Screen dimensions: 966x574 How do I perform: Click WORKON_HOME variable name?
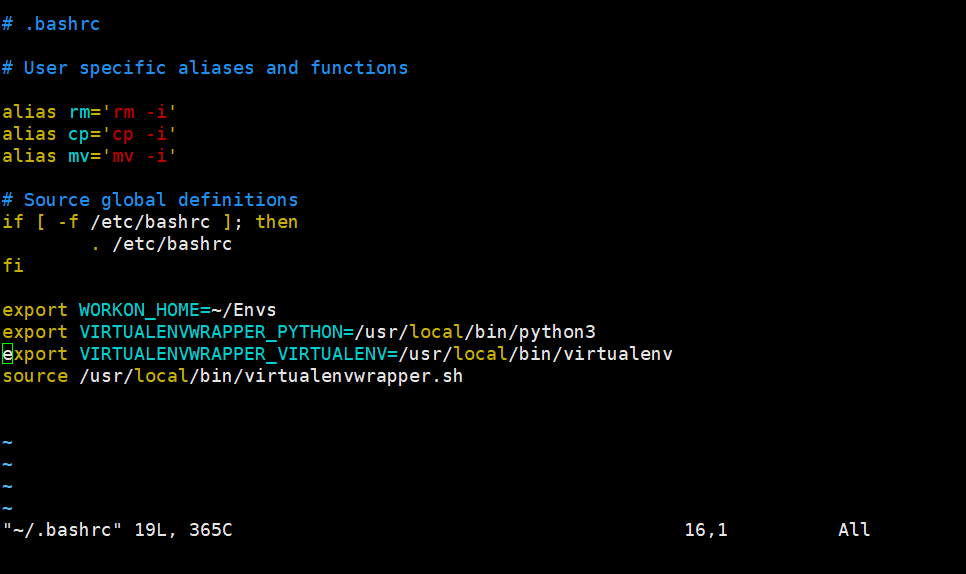coord(139,310)
